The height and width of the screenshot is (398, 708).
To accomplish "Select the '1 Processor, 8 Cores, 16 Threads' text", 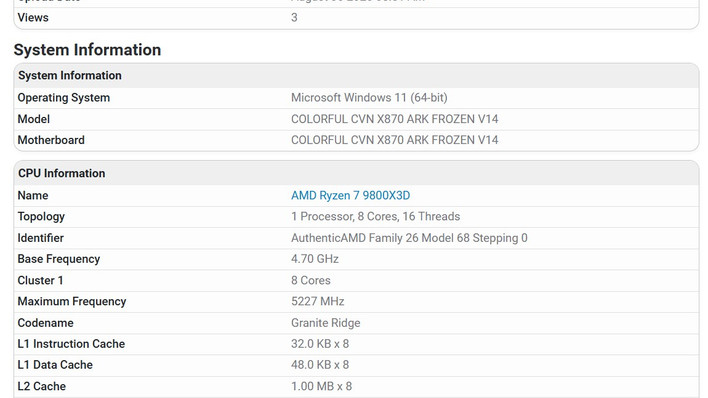I will pyautogui.click(x=375, y=216).
